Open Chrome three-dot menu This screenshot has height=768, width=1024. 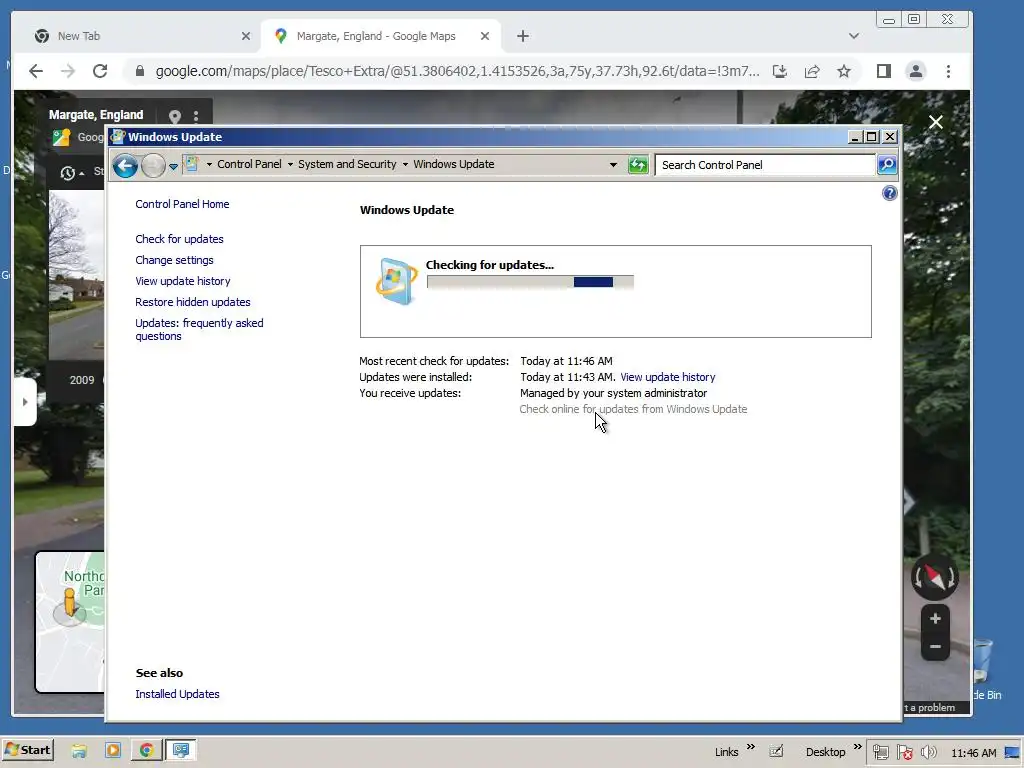pyautogui.click(x=948, y=71)
